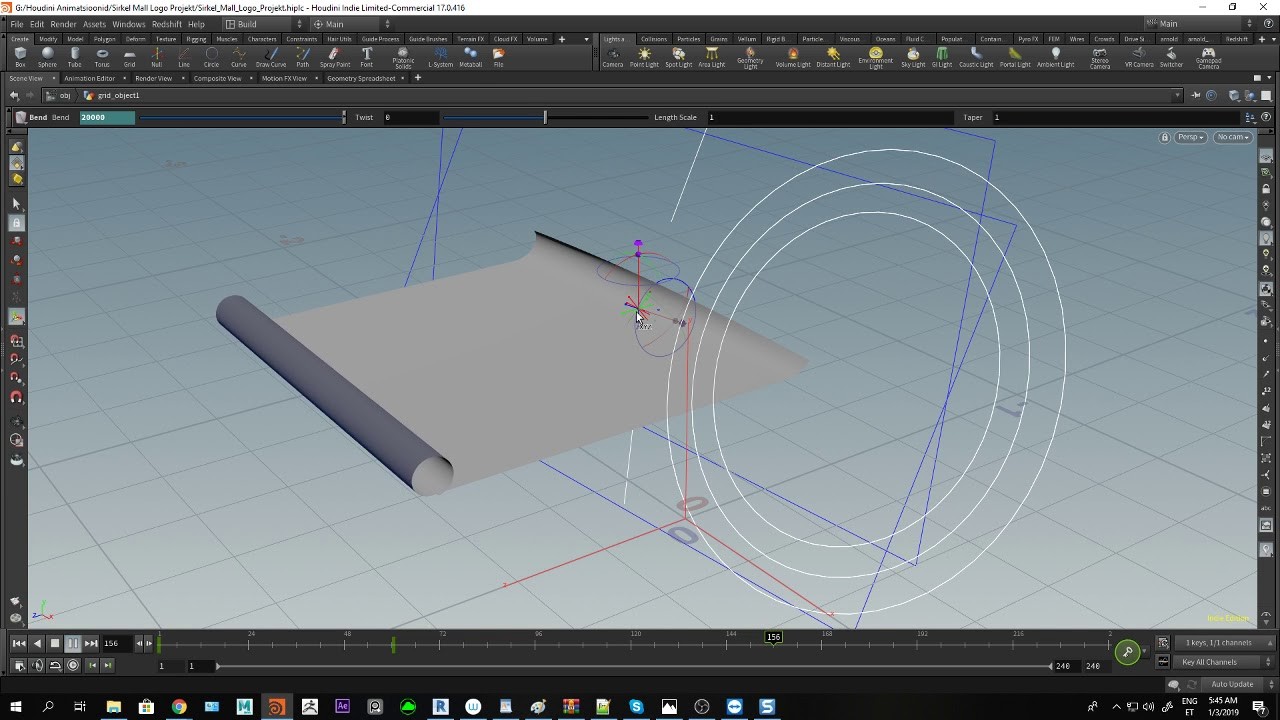Open the No cam camera selector

(x=1233, y=137)
